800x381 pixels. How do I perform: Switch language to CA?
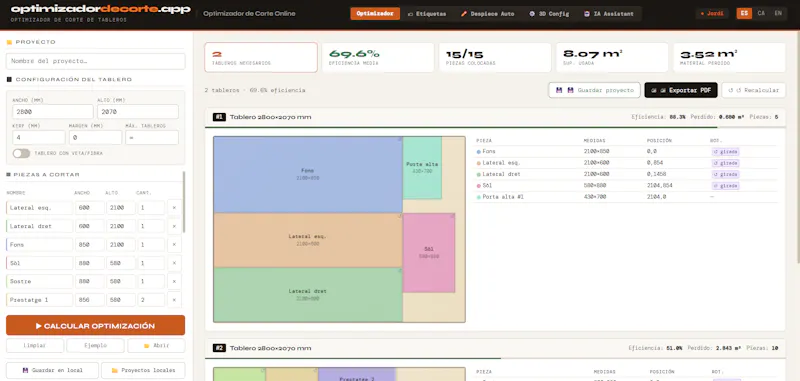click(x=761, y=14)
